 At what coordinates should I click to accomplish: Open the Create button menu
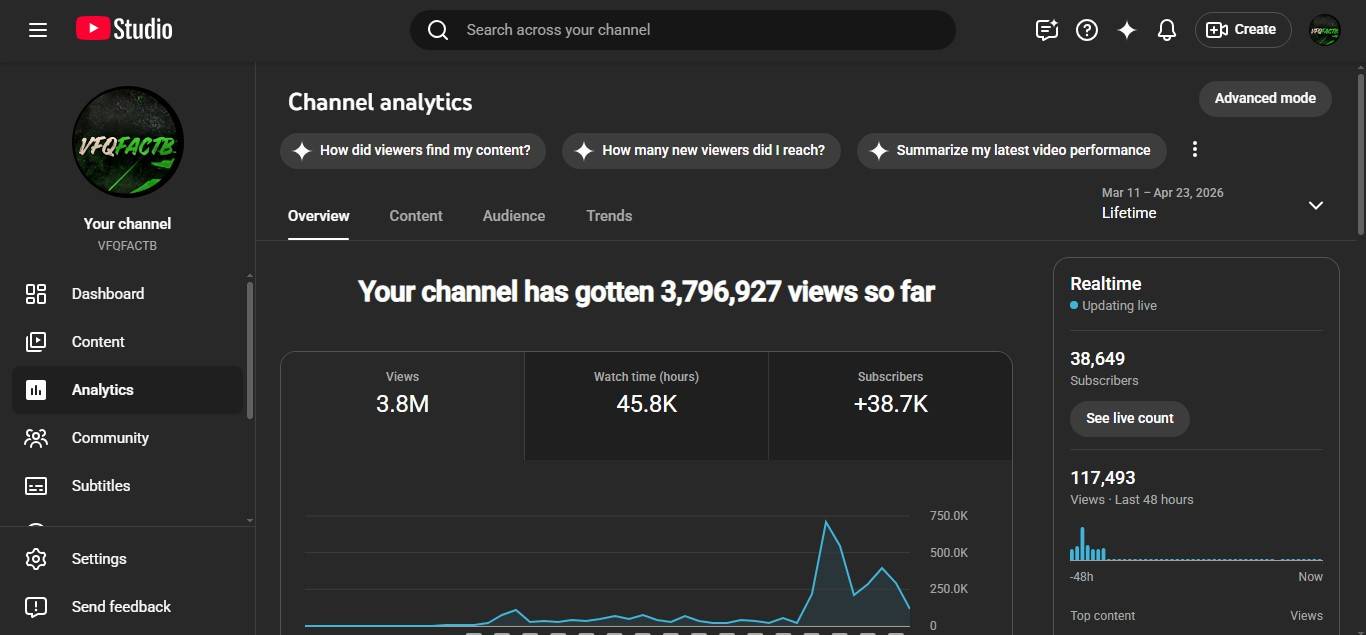pyautogui.click(x=1242, y=30)
